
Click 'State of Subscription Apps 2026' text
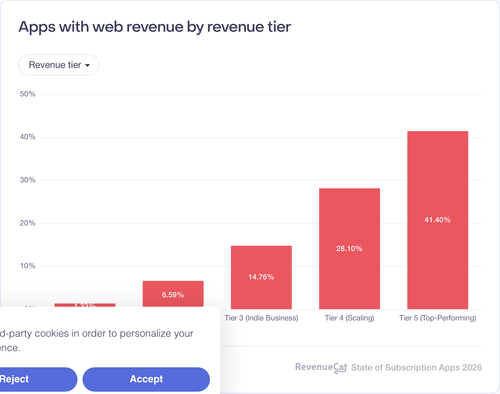(416, 367)
